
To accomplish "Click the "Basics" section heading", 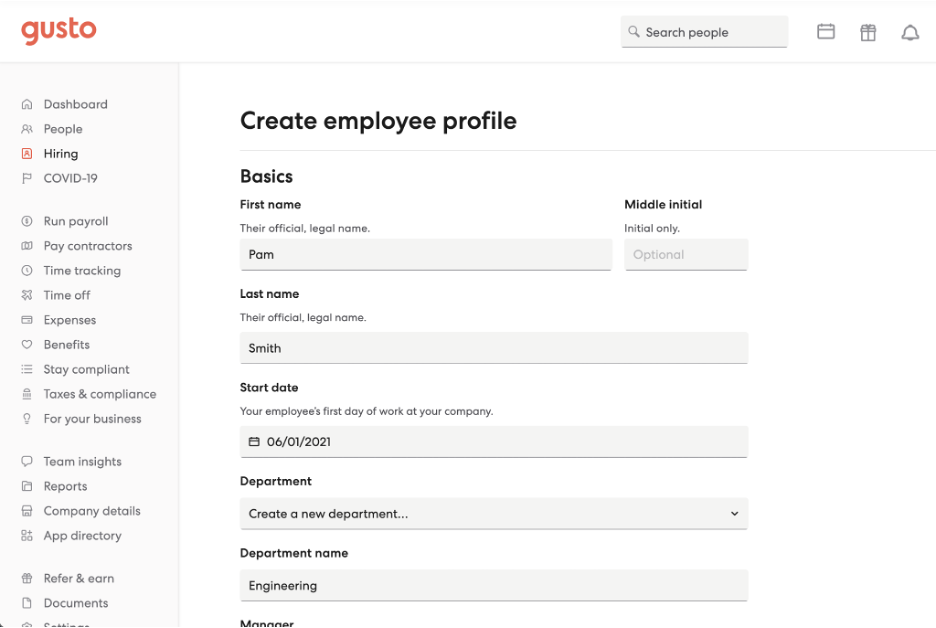I will coord(266,176).
